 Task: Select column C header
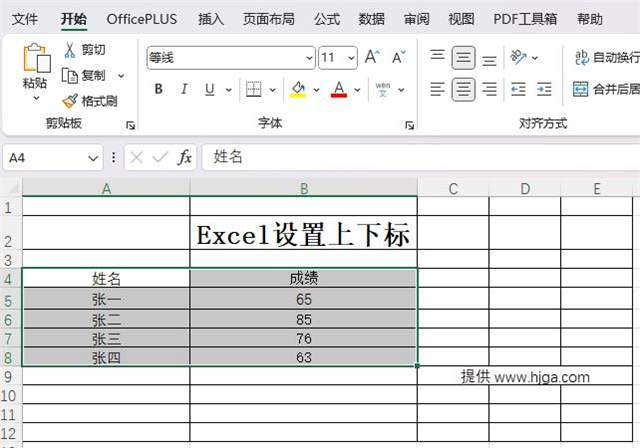(453, 189)
